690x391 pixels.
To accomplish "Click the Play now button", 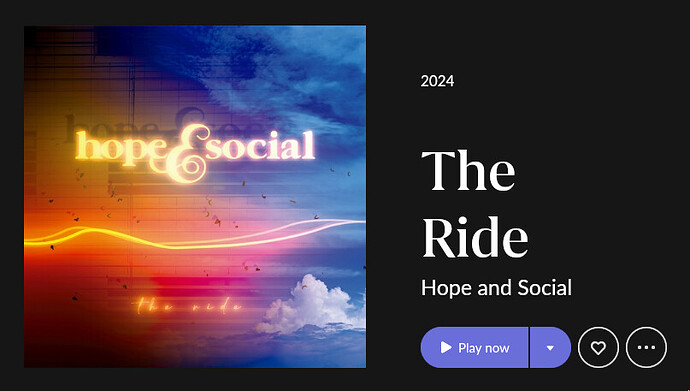I will click(474, 347).
